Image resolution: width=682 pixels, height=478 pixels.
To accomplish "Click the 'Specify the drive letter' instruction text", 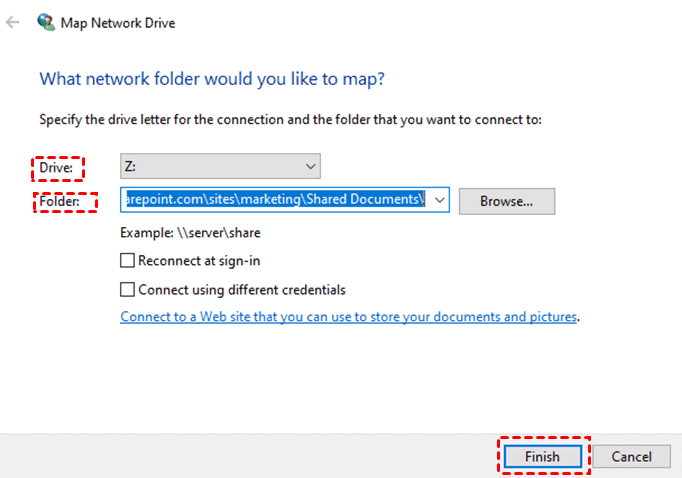I will [290, 119].
